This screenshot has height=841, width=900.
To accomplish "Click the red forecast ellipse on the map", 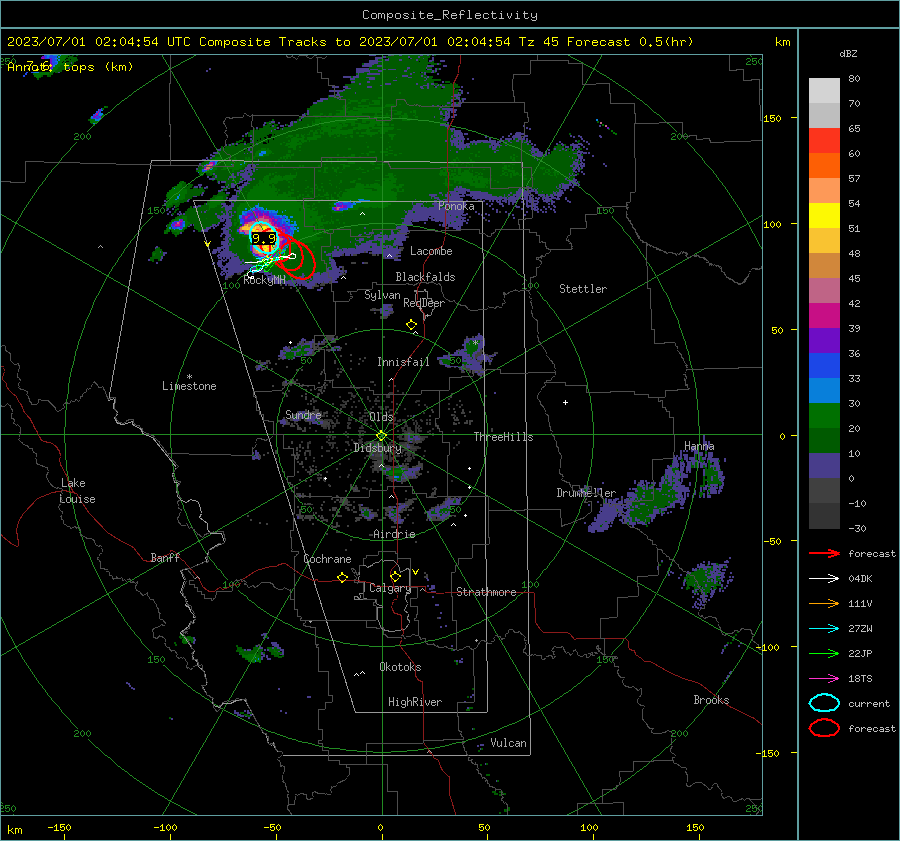I will (298, 256).
